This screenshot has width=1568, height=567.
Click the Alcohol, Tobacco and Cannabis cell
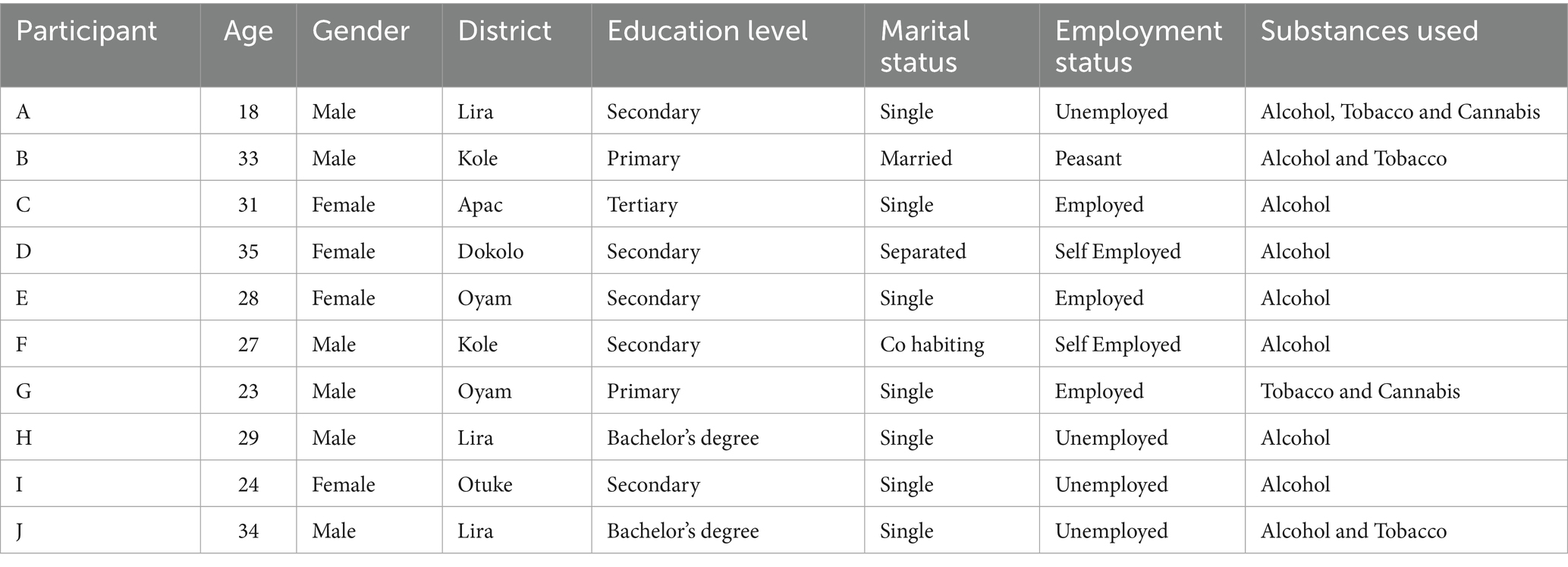point(1400,112)
